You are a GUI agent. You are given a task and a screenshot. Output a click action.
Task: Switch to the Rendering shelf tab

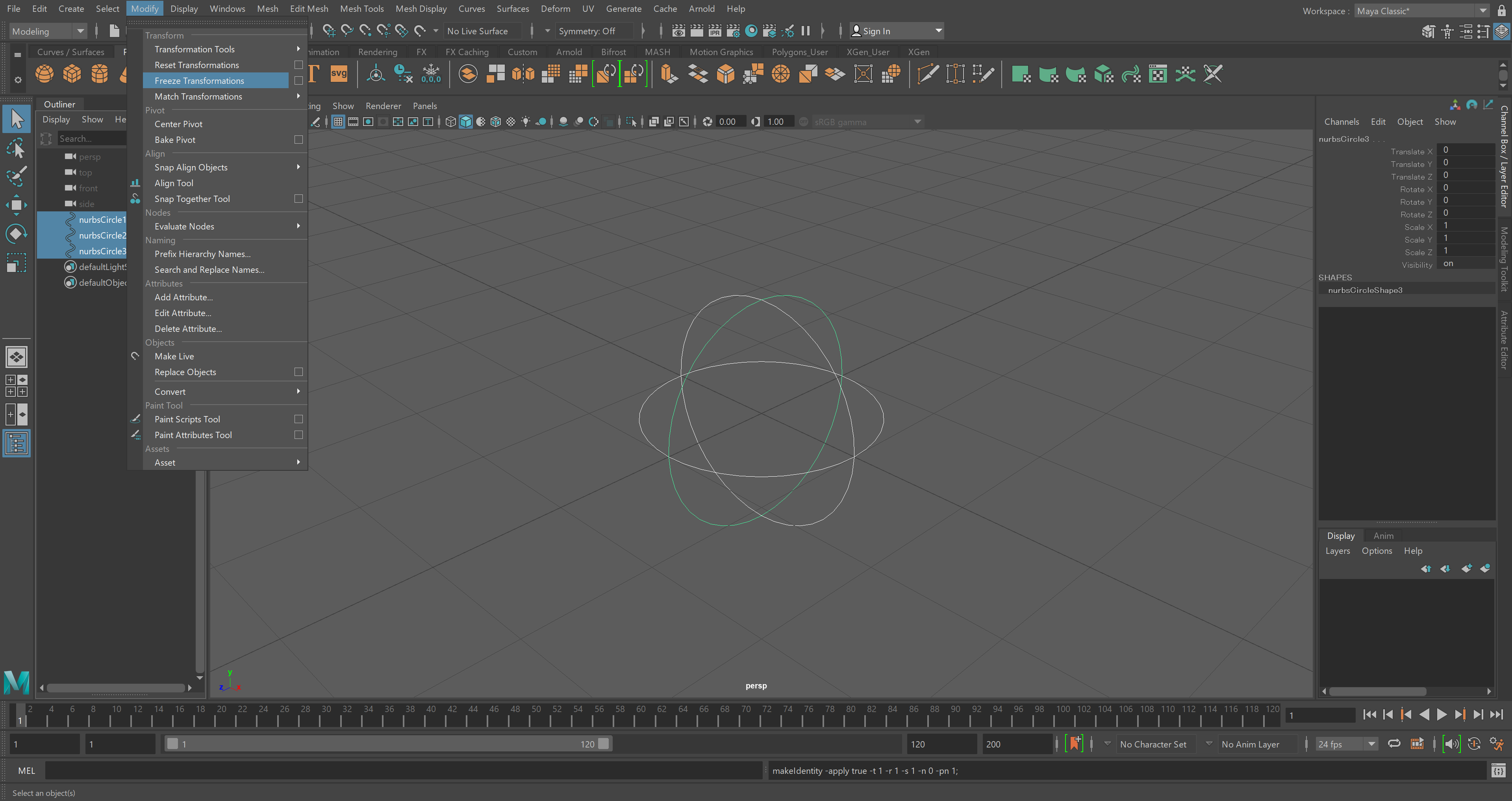(378, 52)
